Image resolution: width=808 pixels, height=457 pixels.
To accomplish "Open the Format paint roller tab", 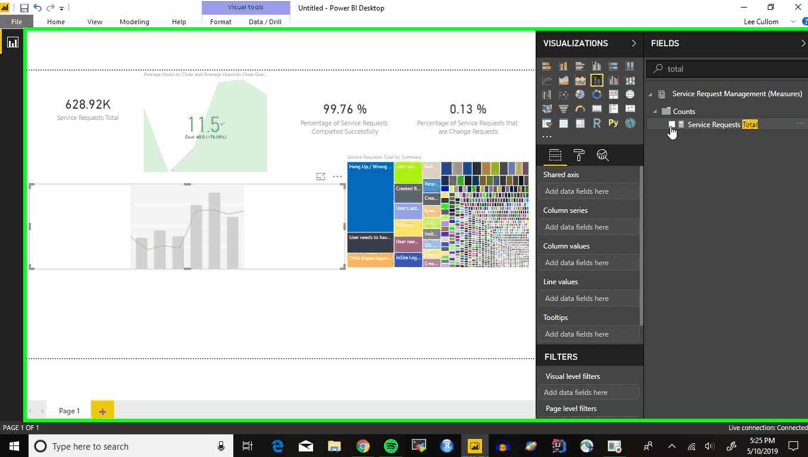I will (x=579, y=155).
